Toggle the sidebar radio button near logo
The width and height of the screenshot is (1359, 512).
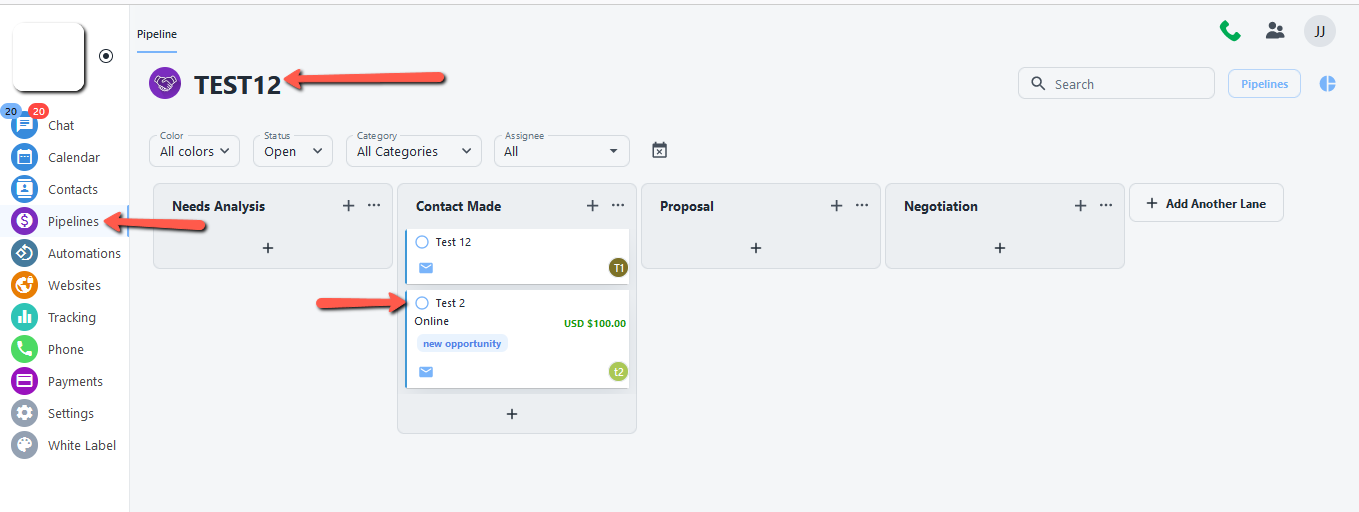point(106,56)
